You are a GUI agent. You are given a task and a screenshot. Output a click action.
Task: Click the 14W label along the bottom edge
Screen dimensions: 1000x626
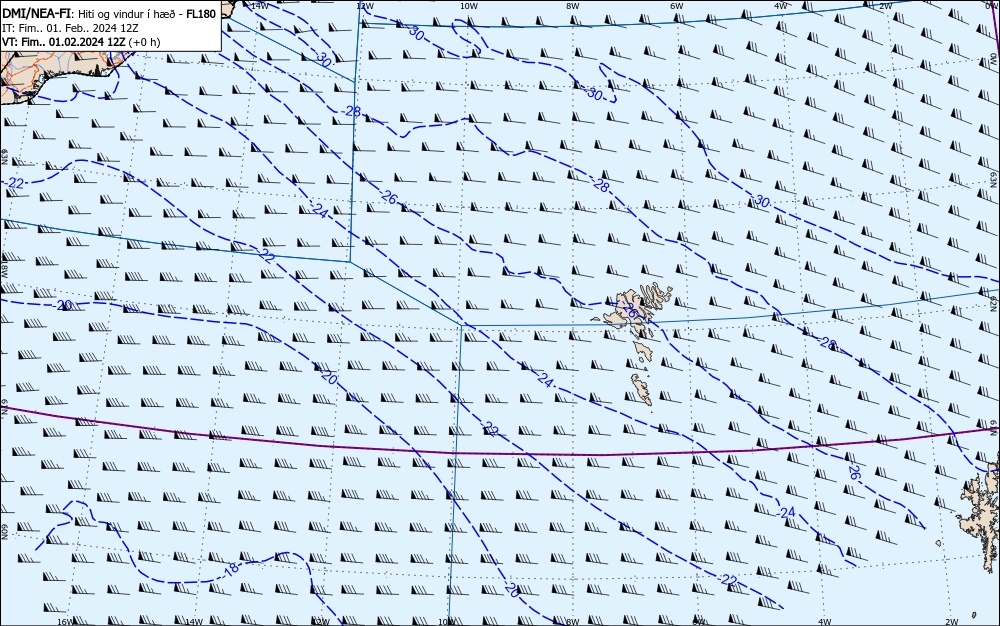tap(193, 622)
